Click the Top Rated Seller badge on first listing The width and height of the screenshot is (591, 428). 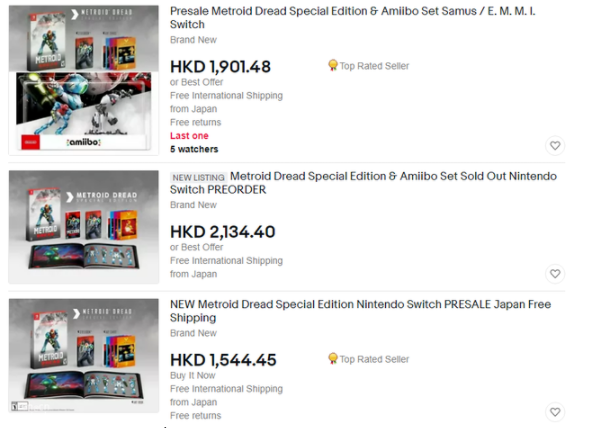[368, 66]
